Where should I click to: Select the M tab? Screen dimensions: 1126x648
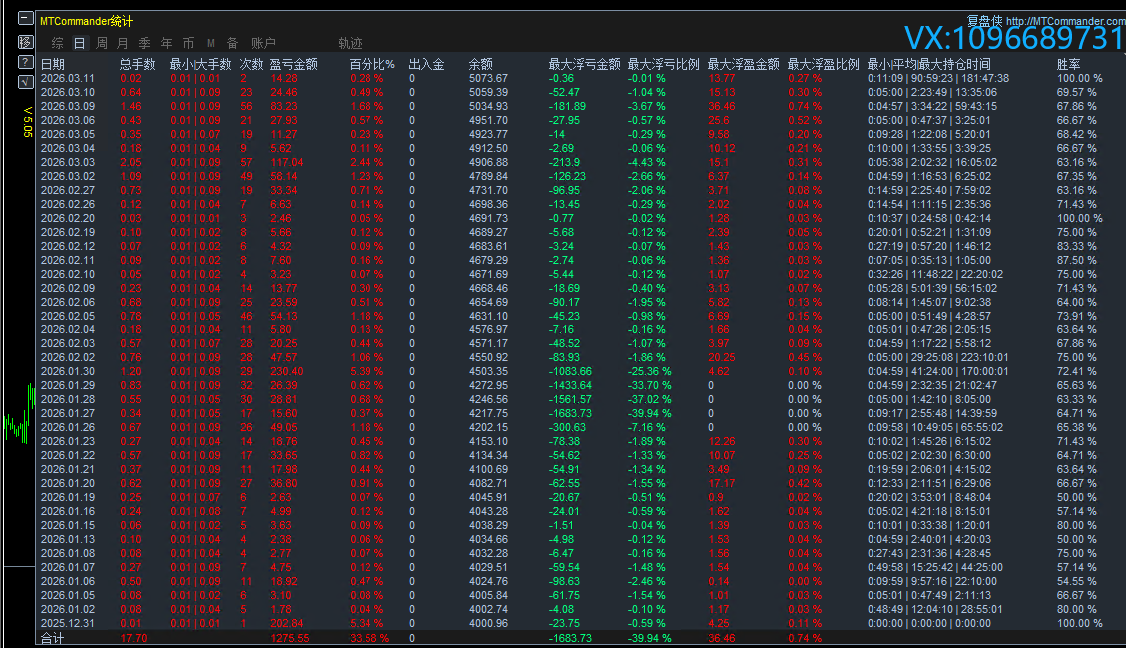pos(210,43)
